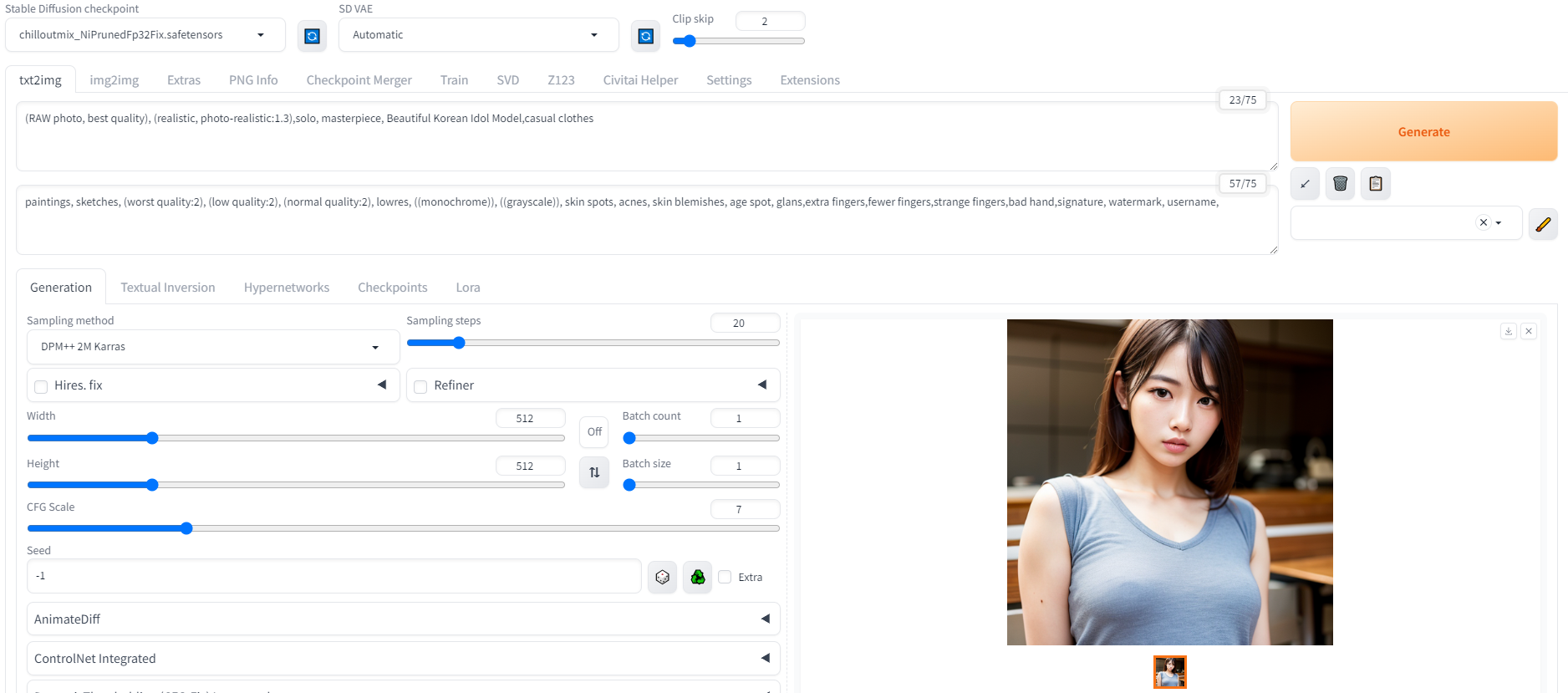Switch to the Hypernetworks sub-tab

coord(287,288)
